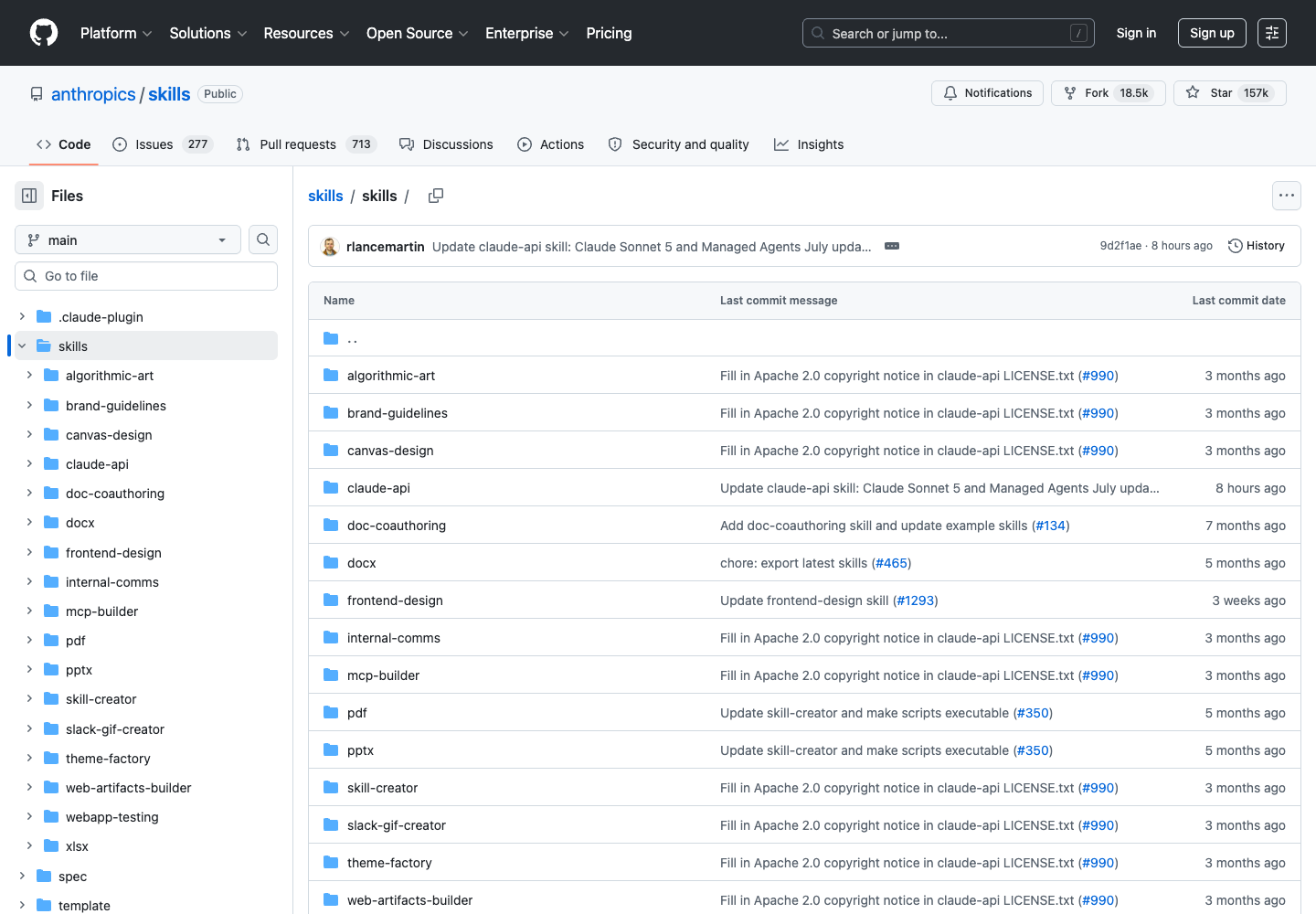Open the Platform menu in header
This screenshot has width=1316, height=914.
coord(116,33)
